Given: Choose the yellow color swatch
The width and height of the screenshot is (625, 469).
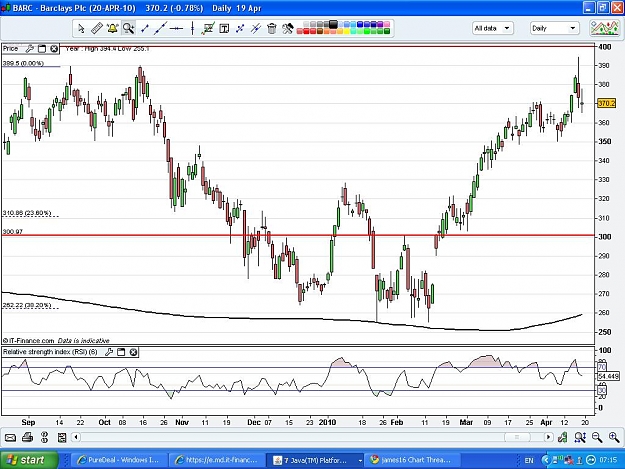Looking at the screenshot, I should (347, 31).
